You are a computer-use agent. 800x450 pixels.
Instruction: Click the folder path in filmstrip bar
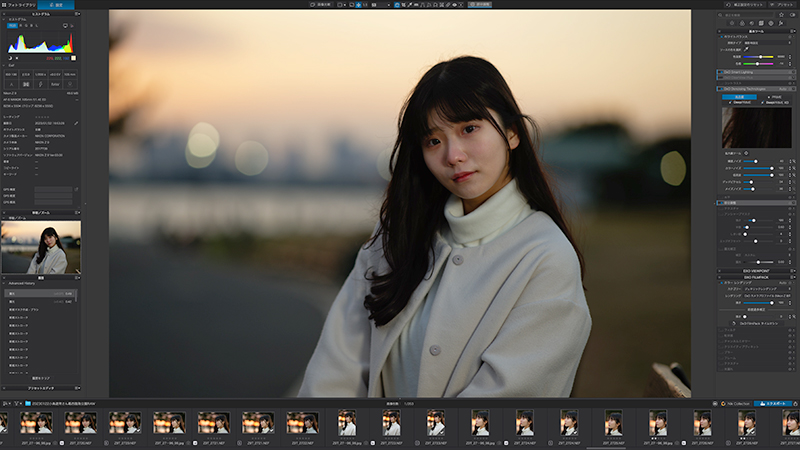(61, 404)
